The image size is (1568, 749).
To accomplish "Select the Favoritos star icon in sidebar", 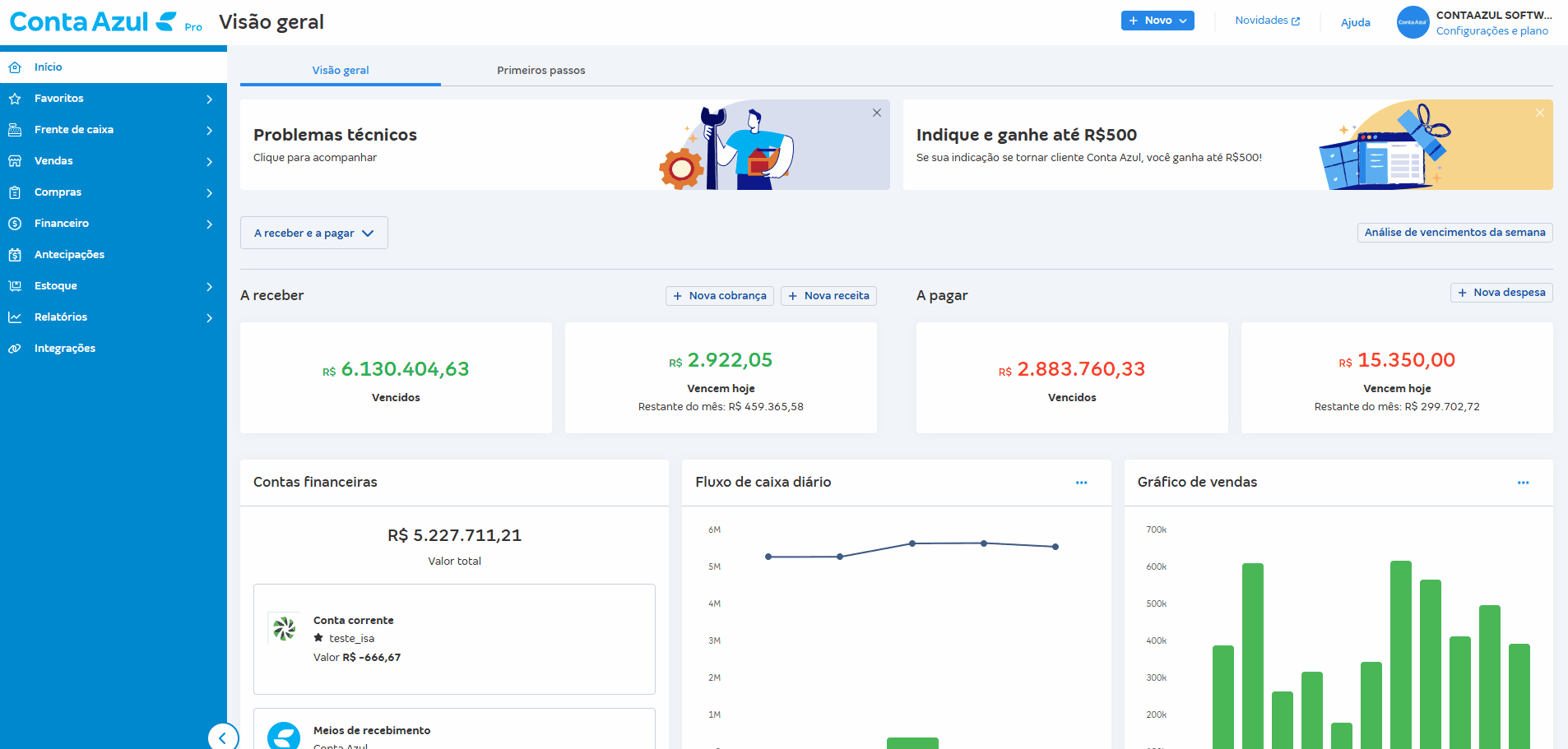I will [x=15, y=98].
